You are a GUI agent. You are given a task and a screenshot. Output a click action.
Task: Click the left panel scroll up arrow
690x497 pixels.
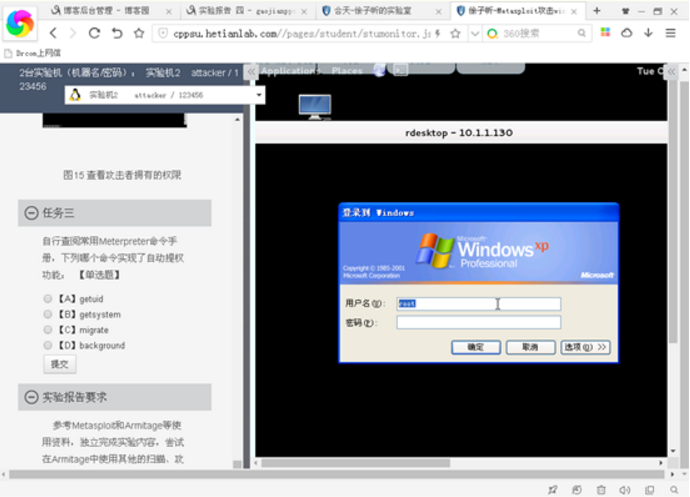237,119
